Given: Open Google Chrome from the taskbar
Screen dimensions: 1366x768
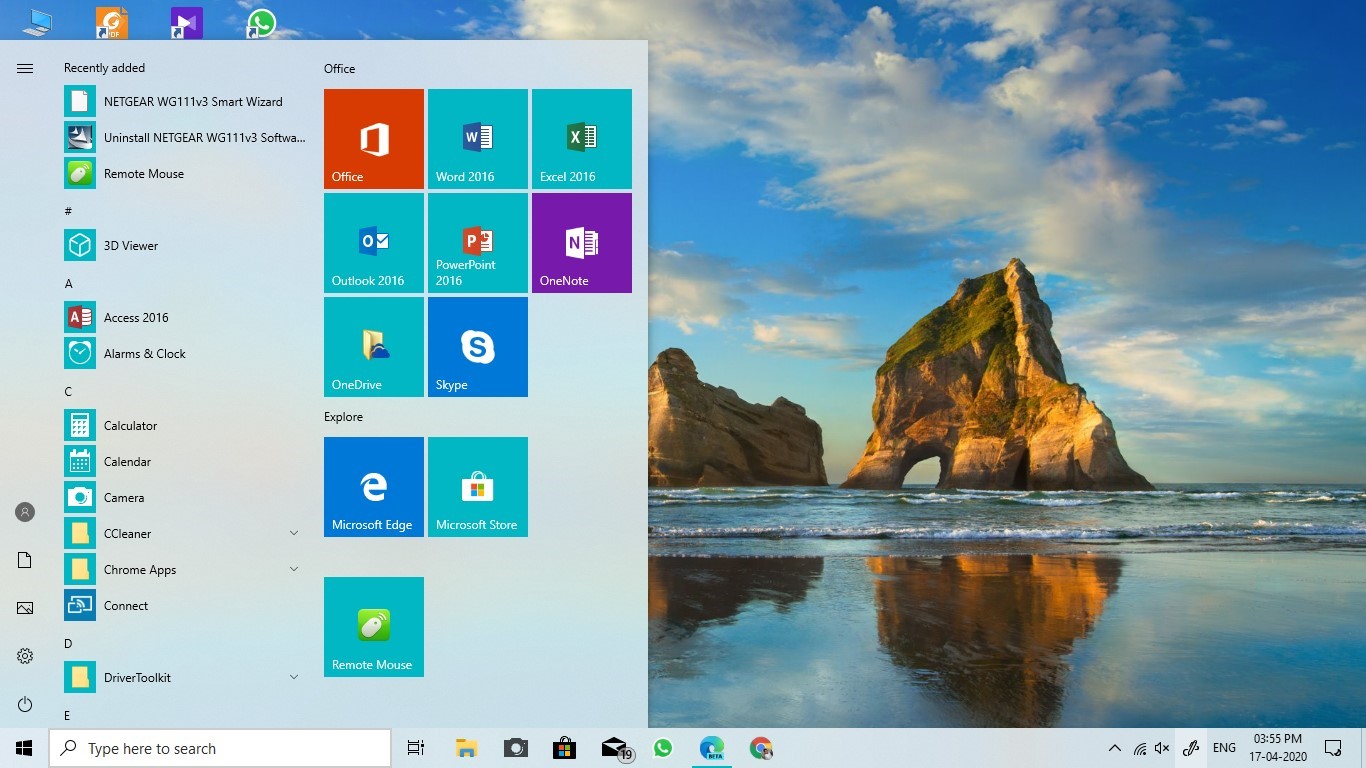Looking at the screenshot, I should click(x=761, y=748).
